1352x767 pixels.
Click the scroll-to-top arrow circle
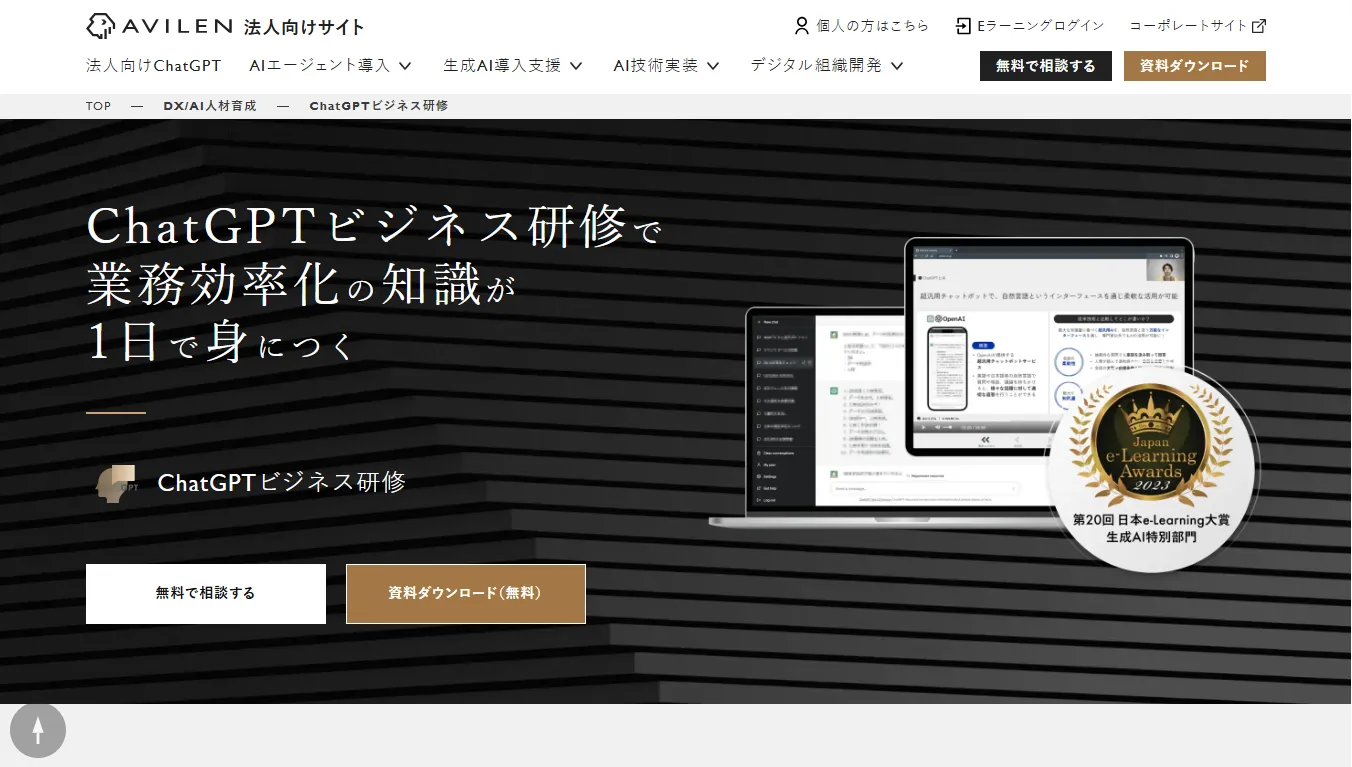pyautogui.click(x=38, y=731)
